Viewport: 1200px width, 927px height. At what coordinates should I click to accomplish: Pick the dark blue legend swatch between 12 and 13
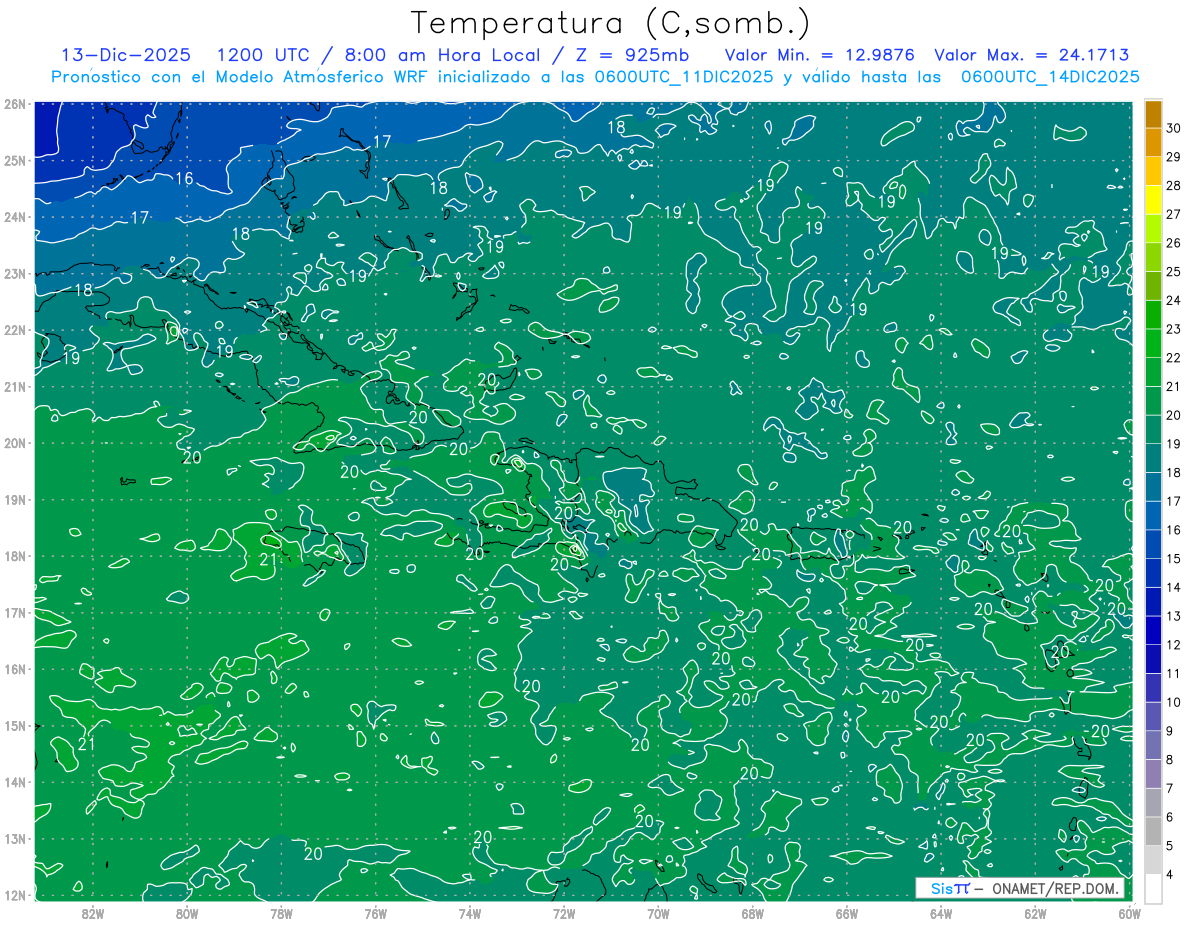tap(1153, 630)
